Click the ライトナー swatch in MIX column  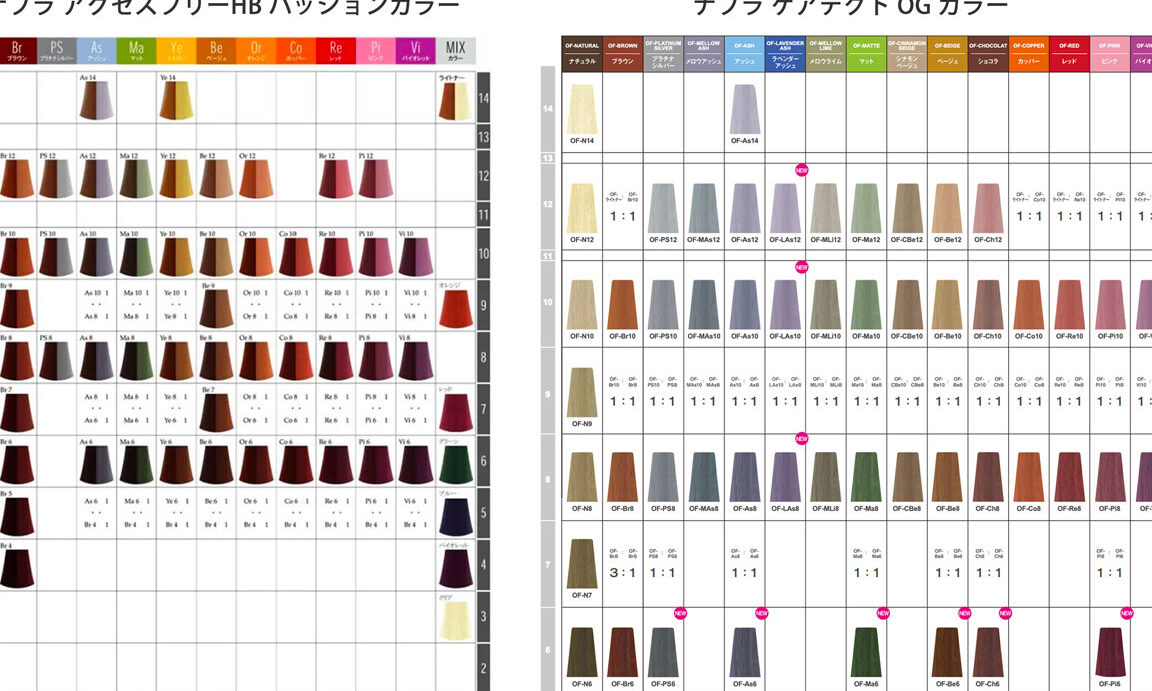[456, 101]
